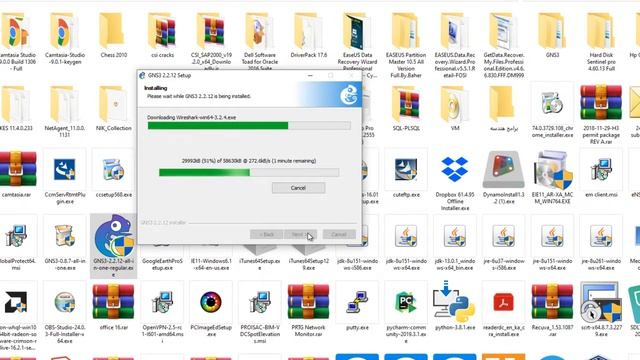Select the Hard Disk Sentinel pro folder
Image resolution: width=640 pixels, height=360 pixels.
[x=601, y=31]
